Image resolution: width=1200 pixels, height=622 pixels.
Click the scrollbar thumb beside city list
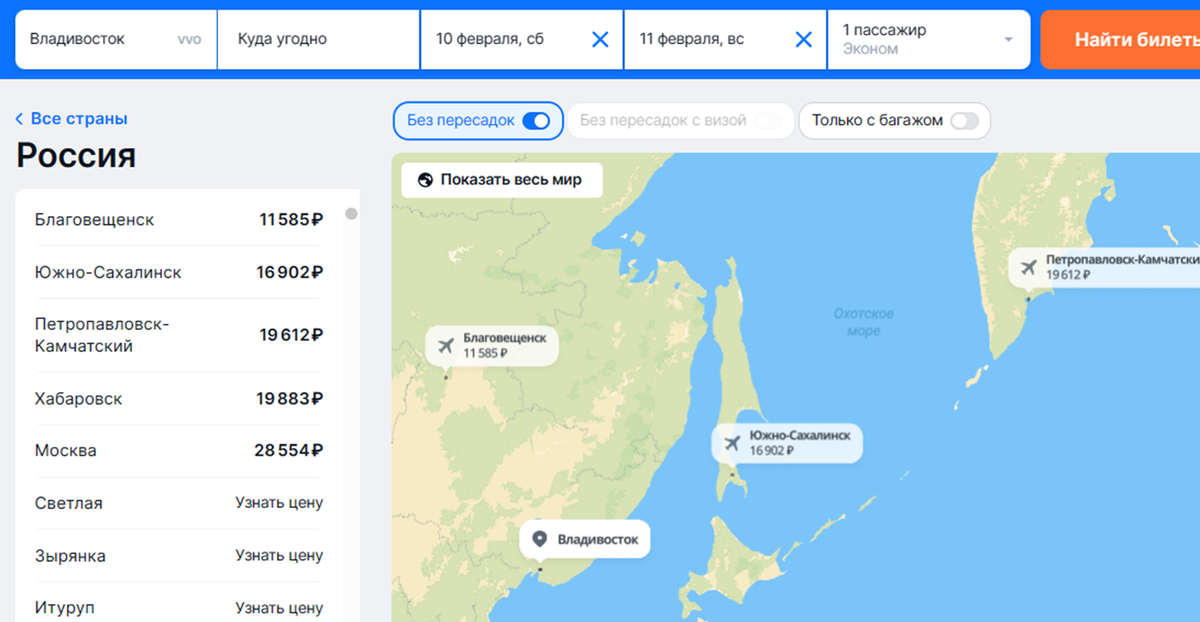[350, 214]
